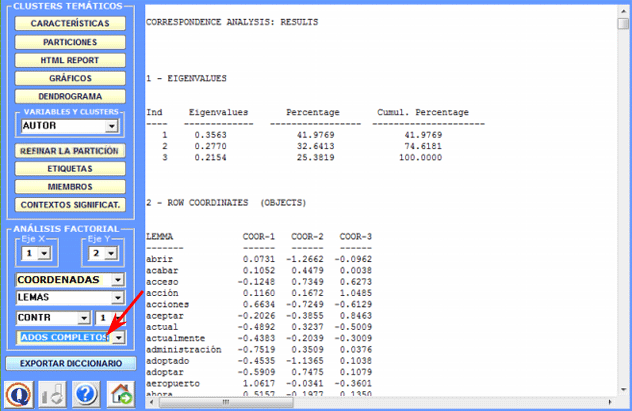The image size is (632, 411).
Task: Click the Q icon button at bottom left
Action: [x=19, y=394]
